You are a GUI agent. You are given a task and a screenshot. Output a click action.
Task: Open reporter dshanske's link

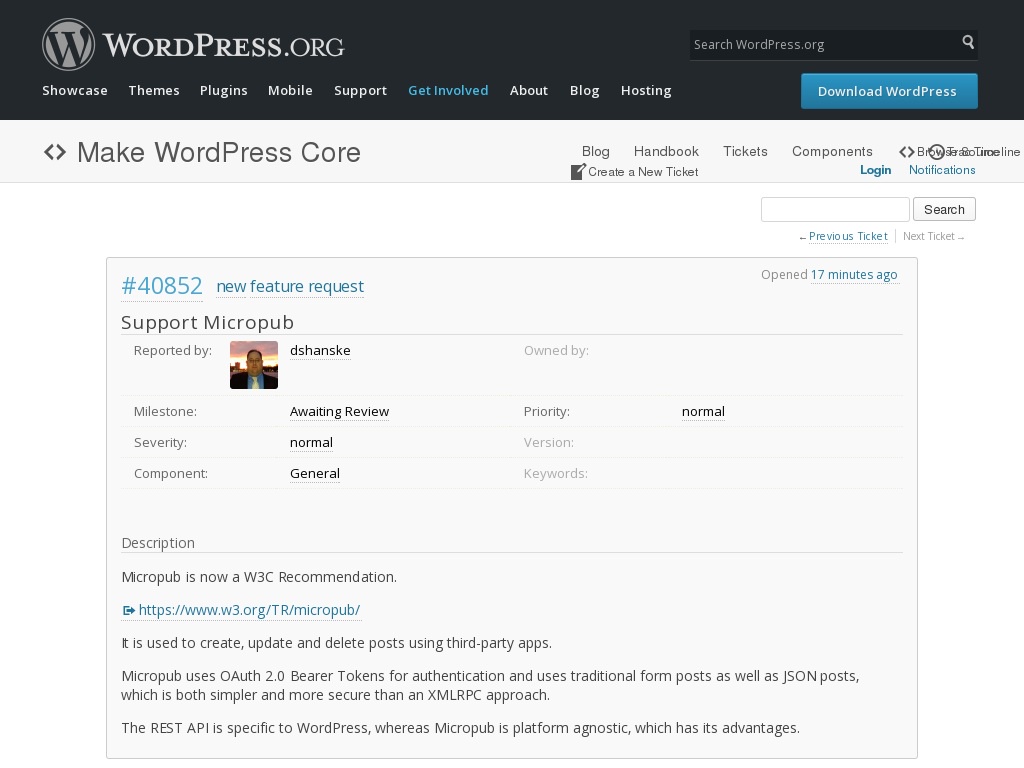tap(320, 351)
